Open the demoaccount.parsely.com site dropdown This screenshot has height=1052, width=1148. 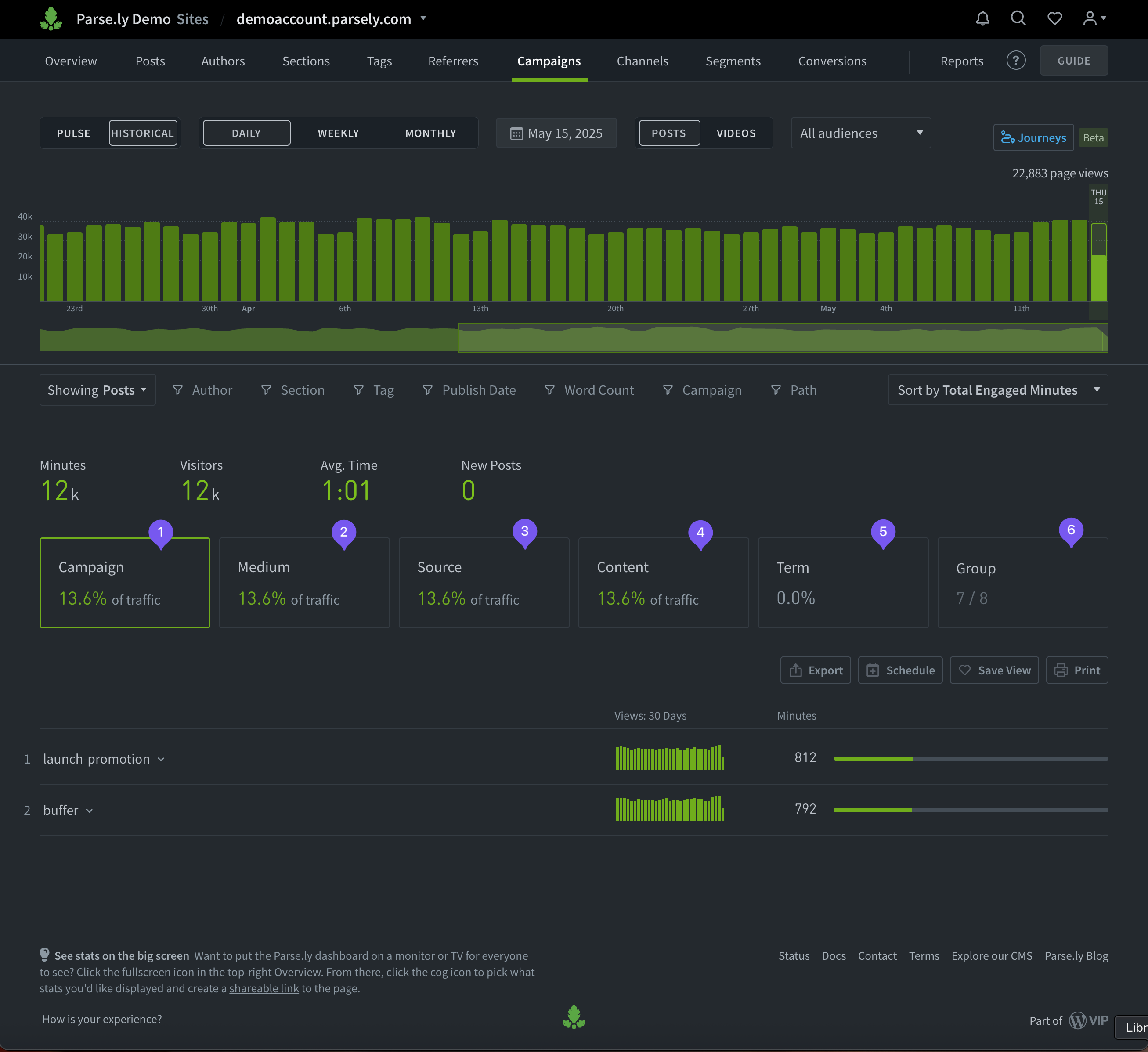click(x=332, y=19)
